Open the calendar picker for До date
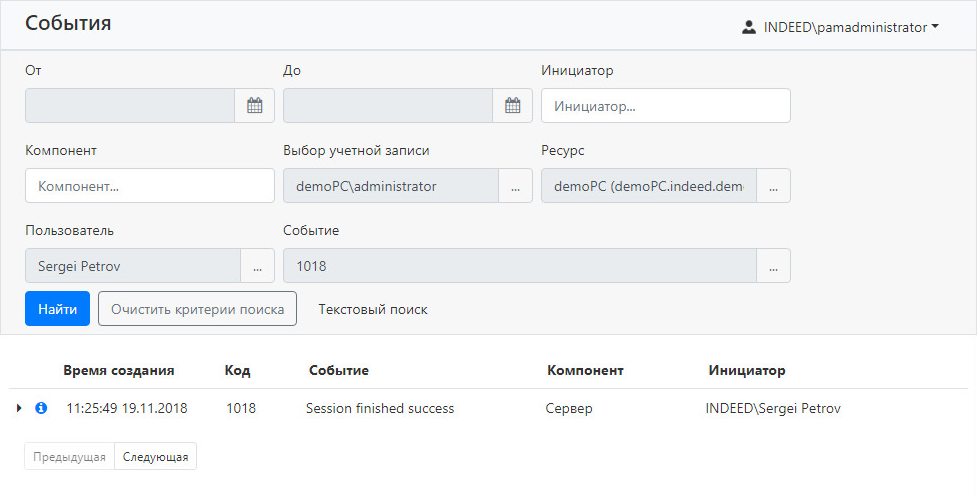The width and height of the screenshot is (977, 499). click(x=512, y=106)
